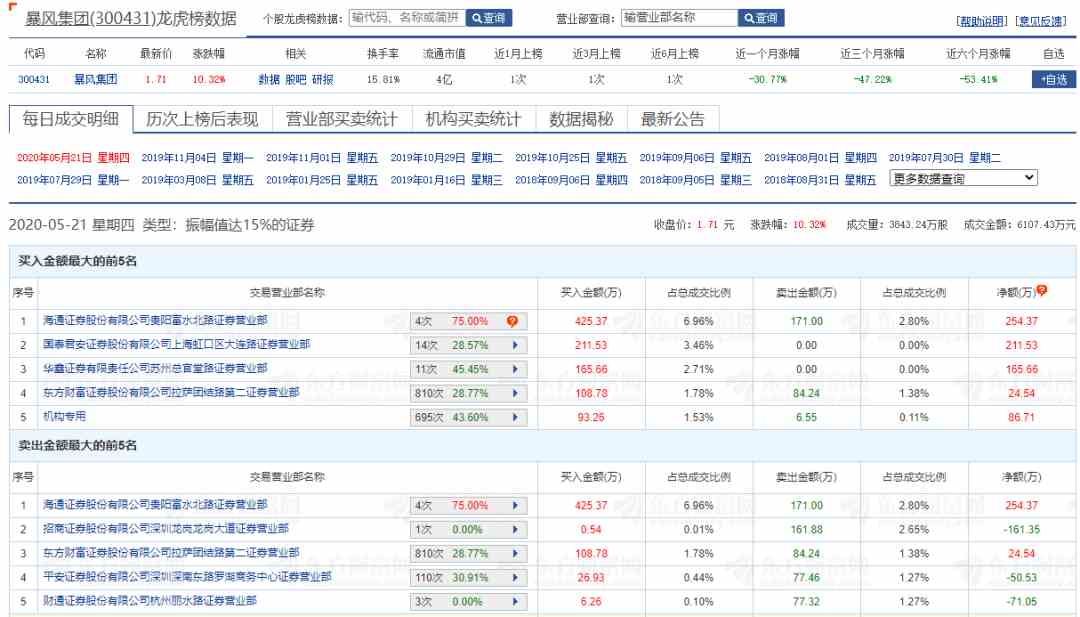Viewport: 1080px width, 617px height.
Task: Open the 帮助说明 link
Action: coord(983,21)
